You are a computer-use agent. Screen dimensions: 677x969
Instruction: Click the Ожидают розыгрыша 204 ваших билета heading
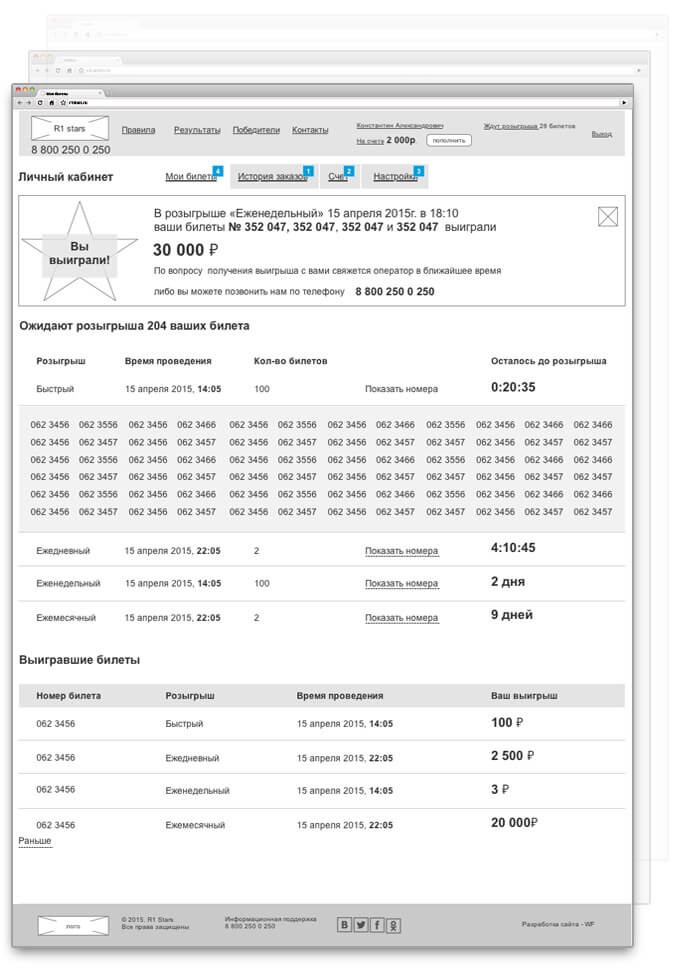tap(134, 326)
